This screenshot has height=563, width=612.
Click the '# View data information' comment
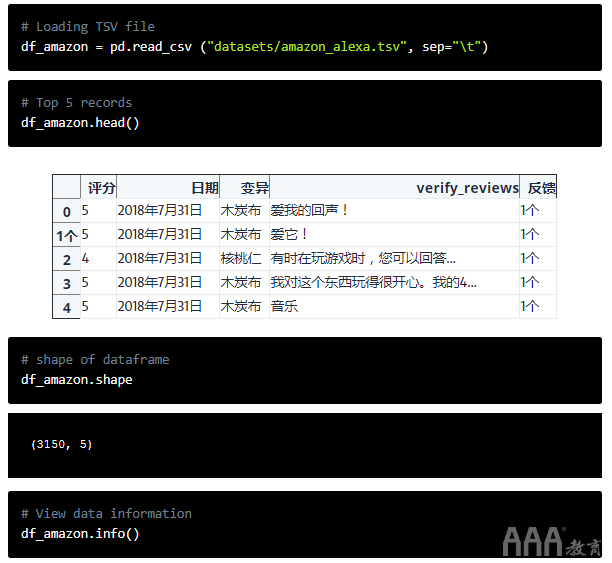point(107,513)
